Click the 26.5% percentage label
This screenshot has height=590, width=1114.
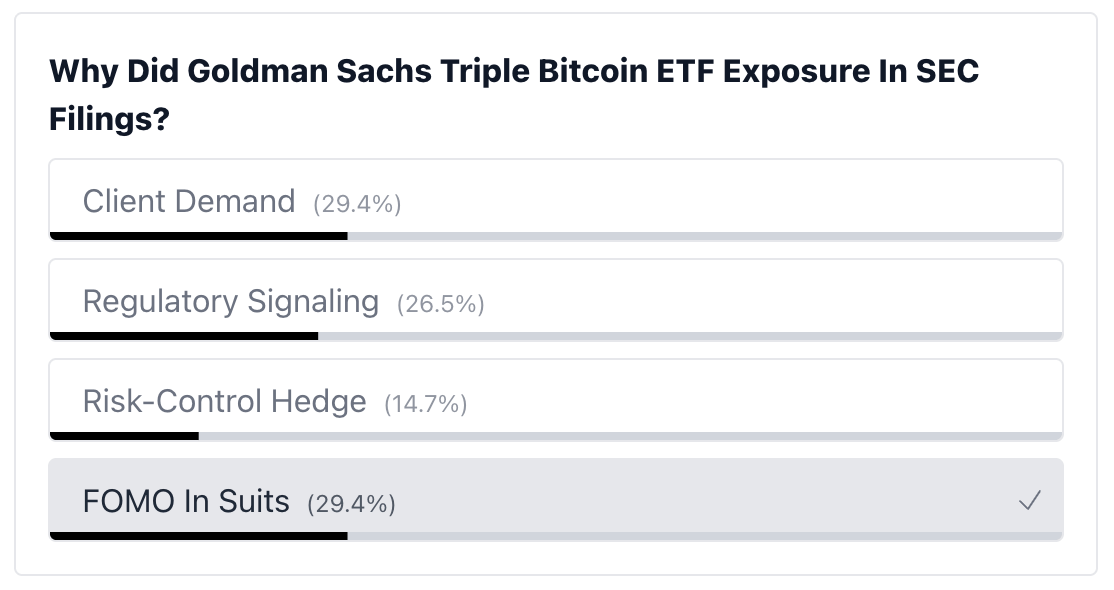440,304
